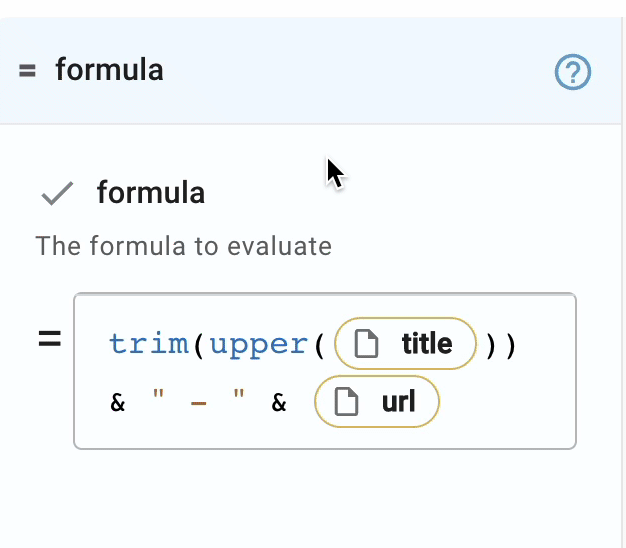This screenshot has width=626, height=548.
Task: Click the document icon in title chip
Action: tap(366, 343)
